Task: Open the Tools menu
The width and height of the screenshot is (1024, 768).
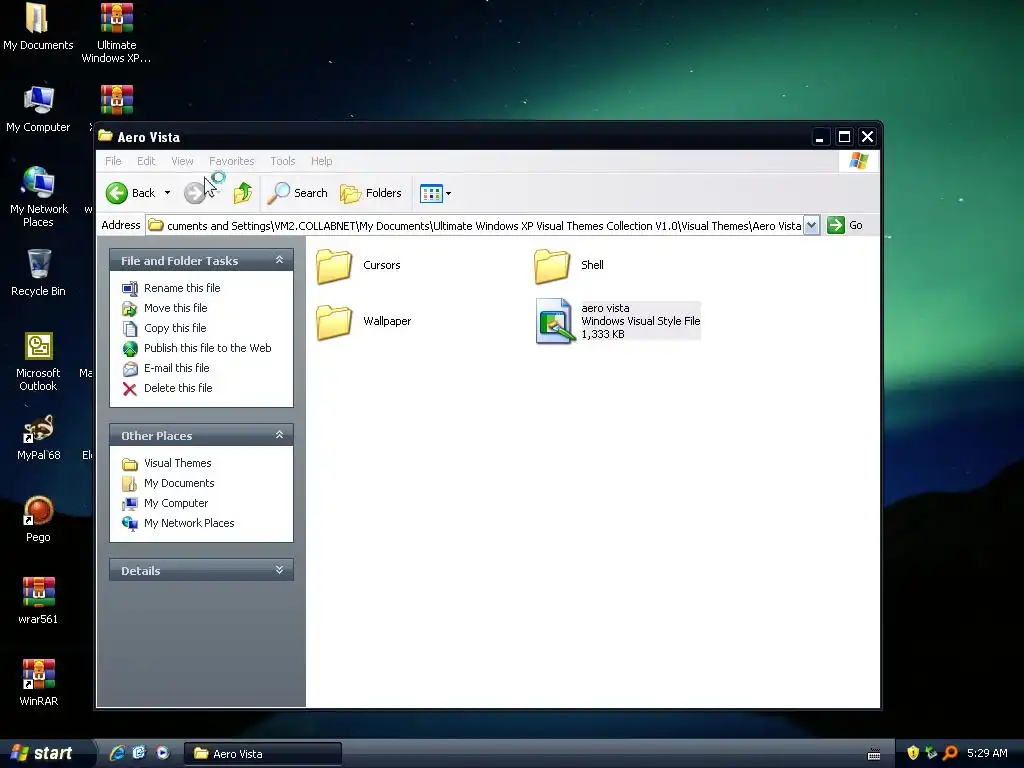Action: (283, 161)
